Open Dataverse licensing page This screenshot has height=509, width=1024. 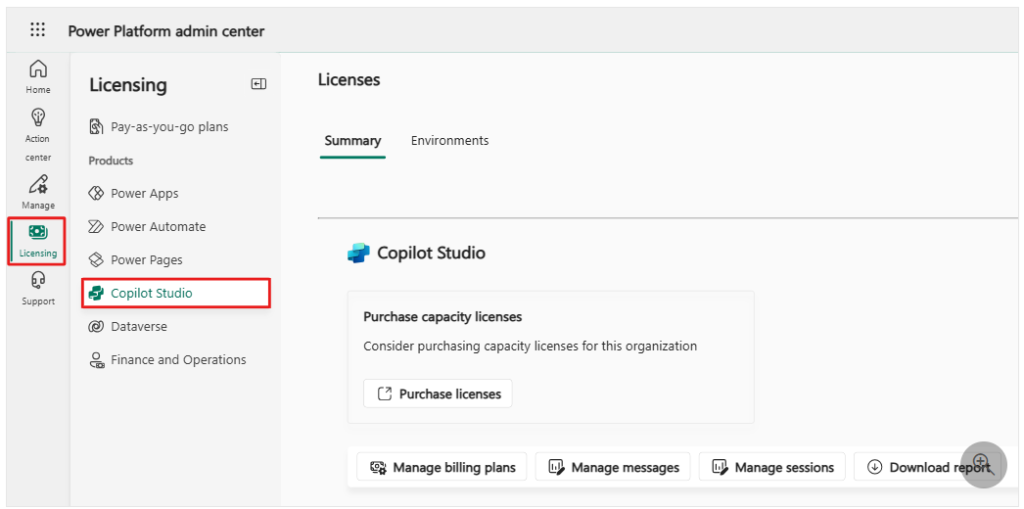click(x=139, y=326)
